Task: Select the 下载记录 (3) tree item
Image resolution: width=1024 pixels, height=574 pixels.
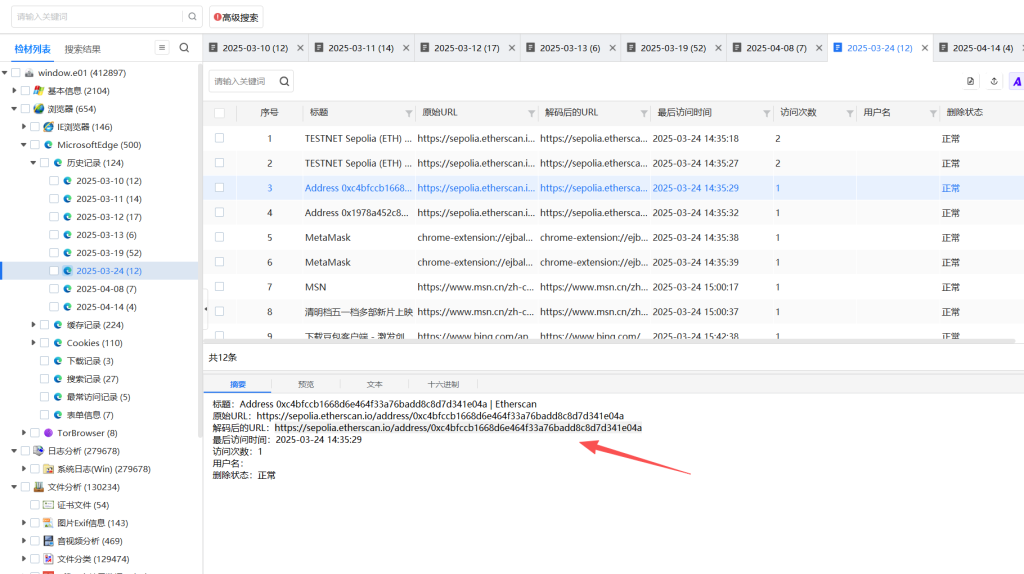Action: tap(89, 361)
